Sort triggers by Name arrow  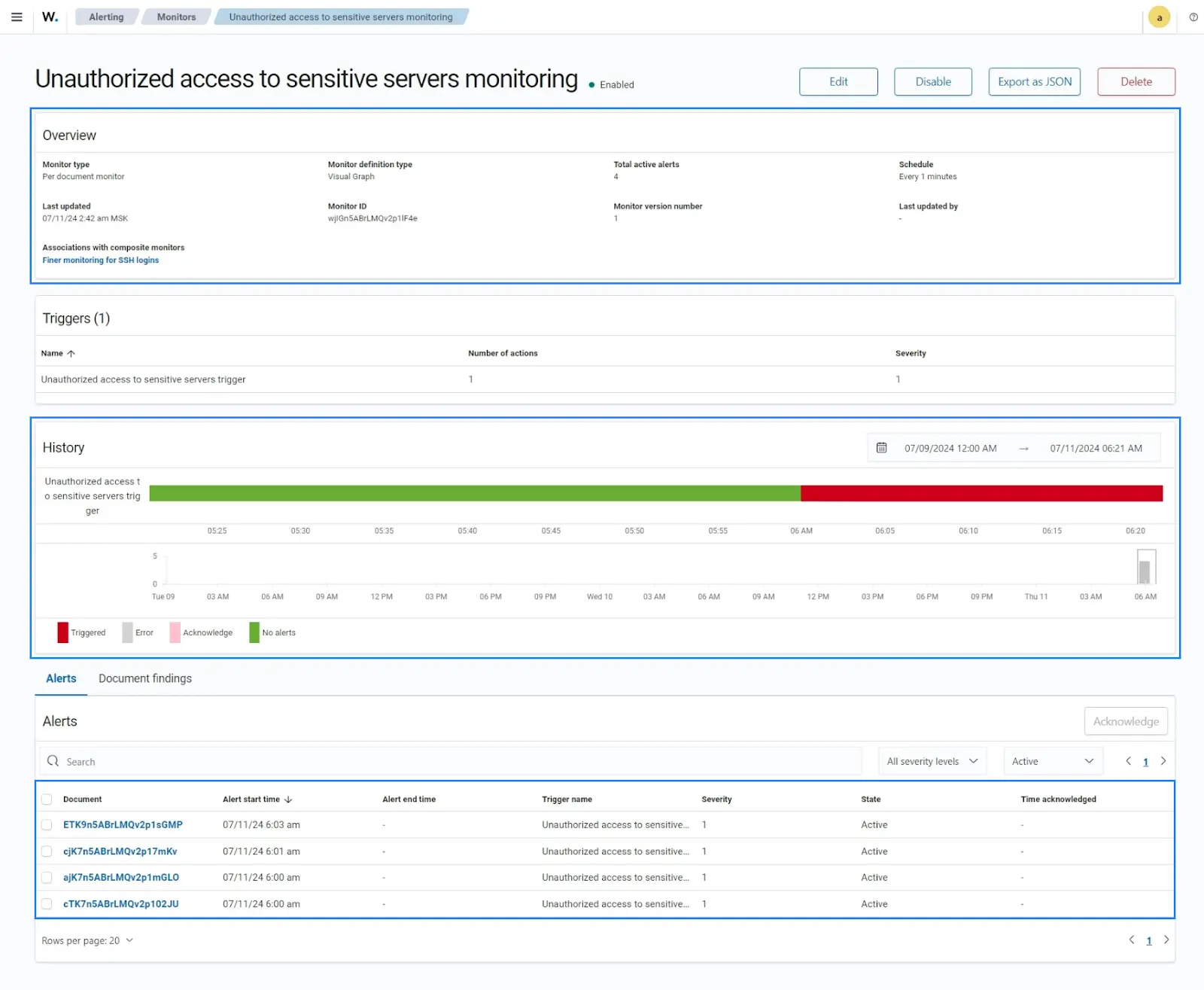tap(71, 353)
